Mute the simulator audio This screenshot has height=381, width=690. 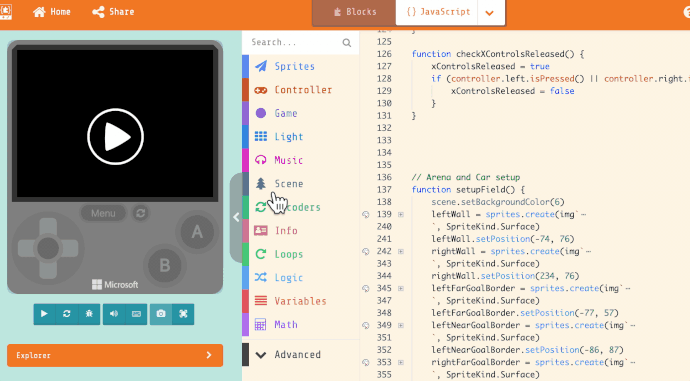[114, 314]
